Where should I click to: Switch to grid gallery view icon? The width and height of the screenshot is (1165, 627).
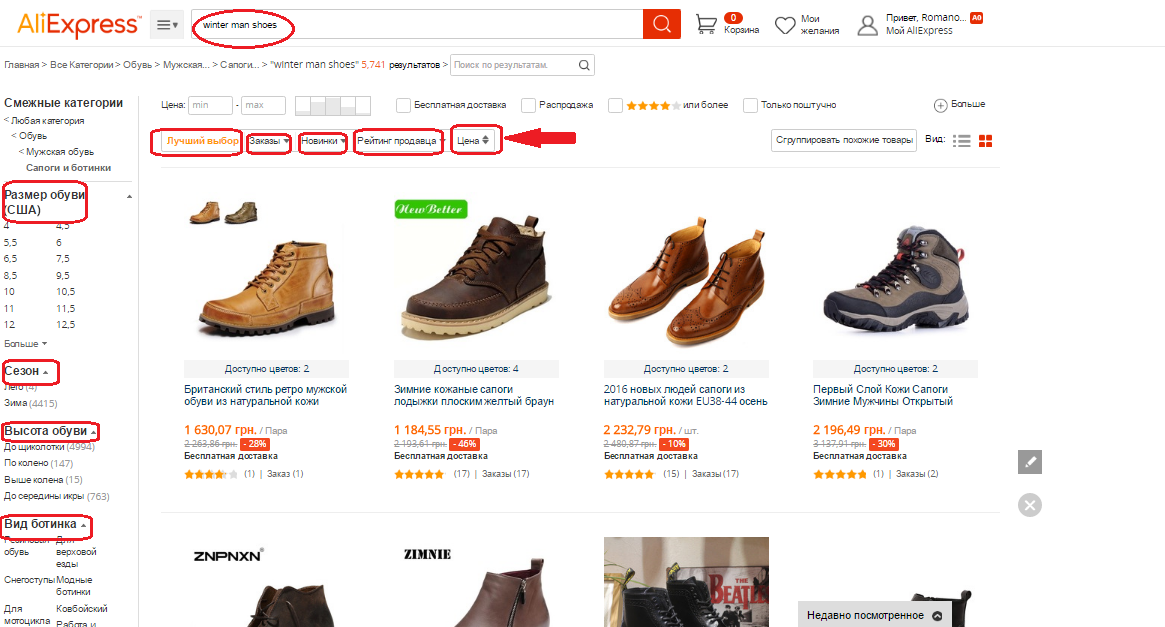click(986, 140)
